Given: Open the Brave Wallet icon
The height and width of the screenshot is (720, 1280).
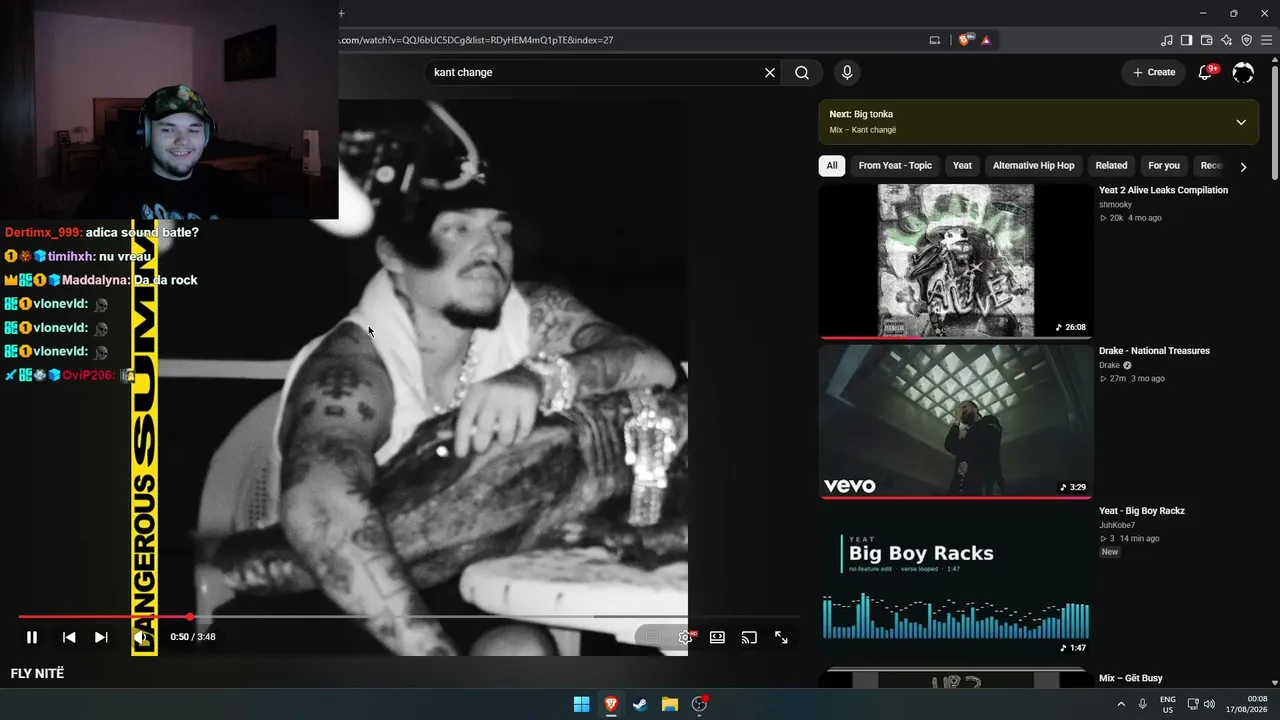Looking at the screenshot, I should pos(1206,40).
